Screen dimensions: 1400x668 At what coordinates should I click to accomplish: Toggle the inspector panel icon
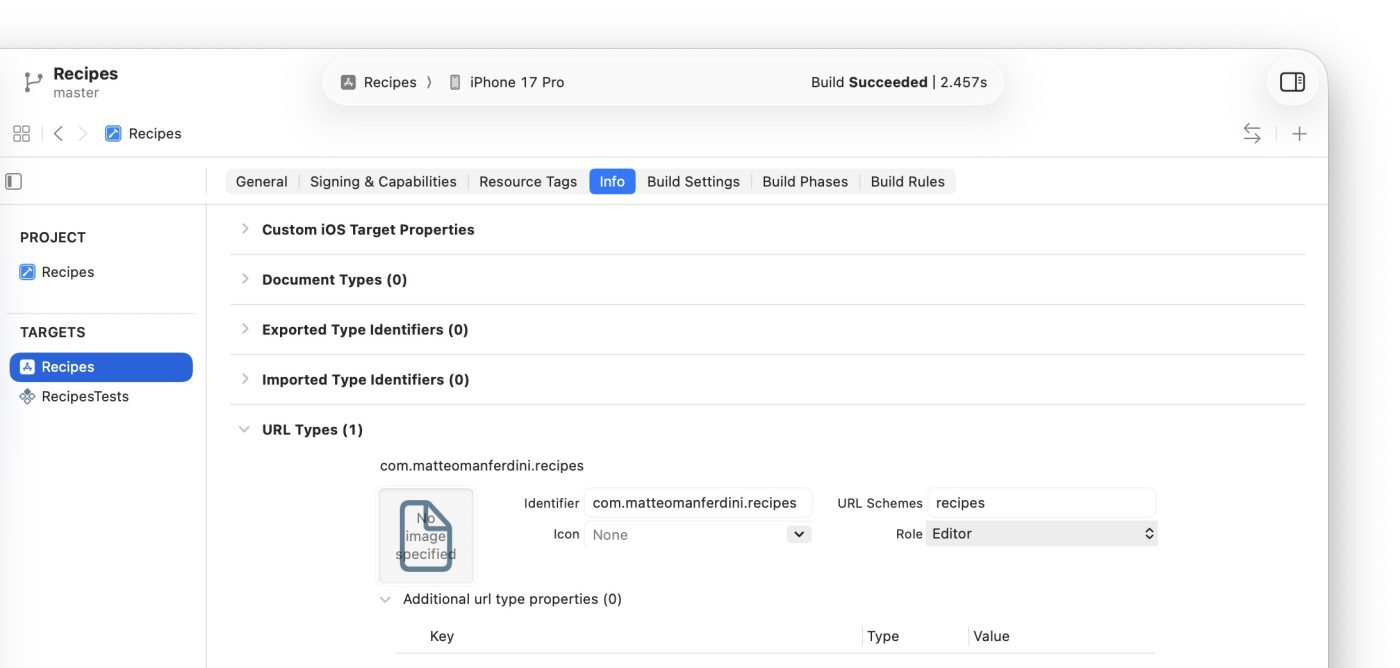coord(1292,82)
